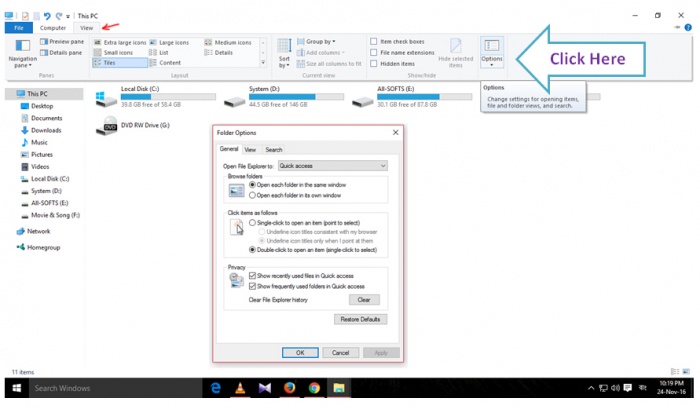Image resolution: width=700 pixels, height=409 pixels.
Task: Clear File Explorer history
Action: click(x=364, y=300)
